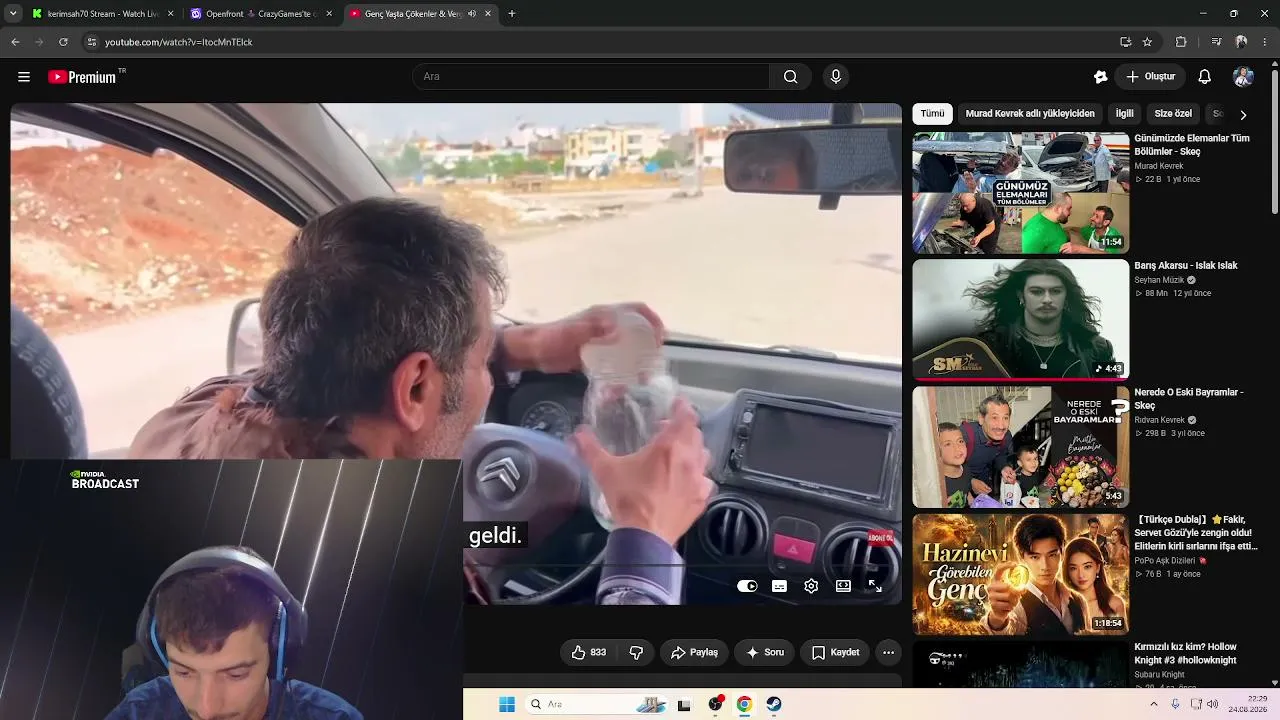Visit Seyhan Müzik channel link

1159,280
